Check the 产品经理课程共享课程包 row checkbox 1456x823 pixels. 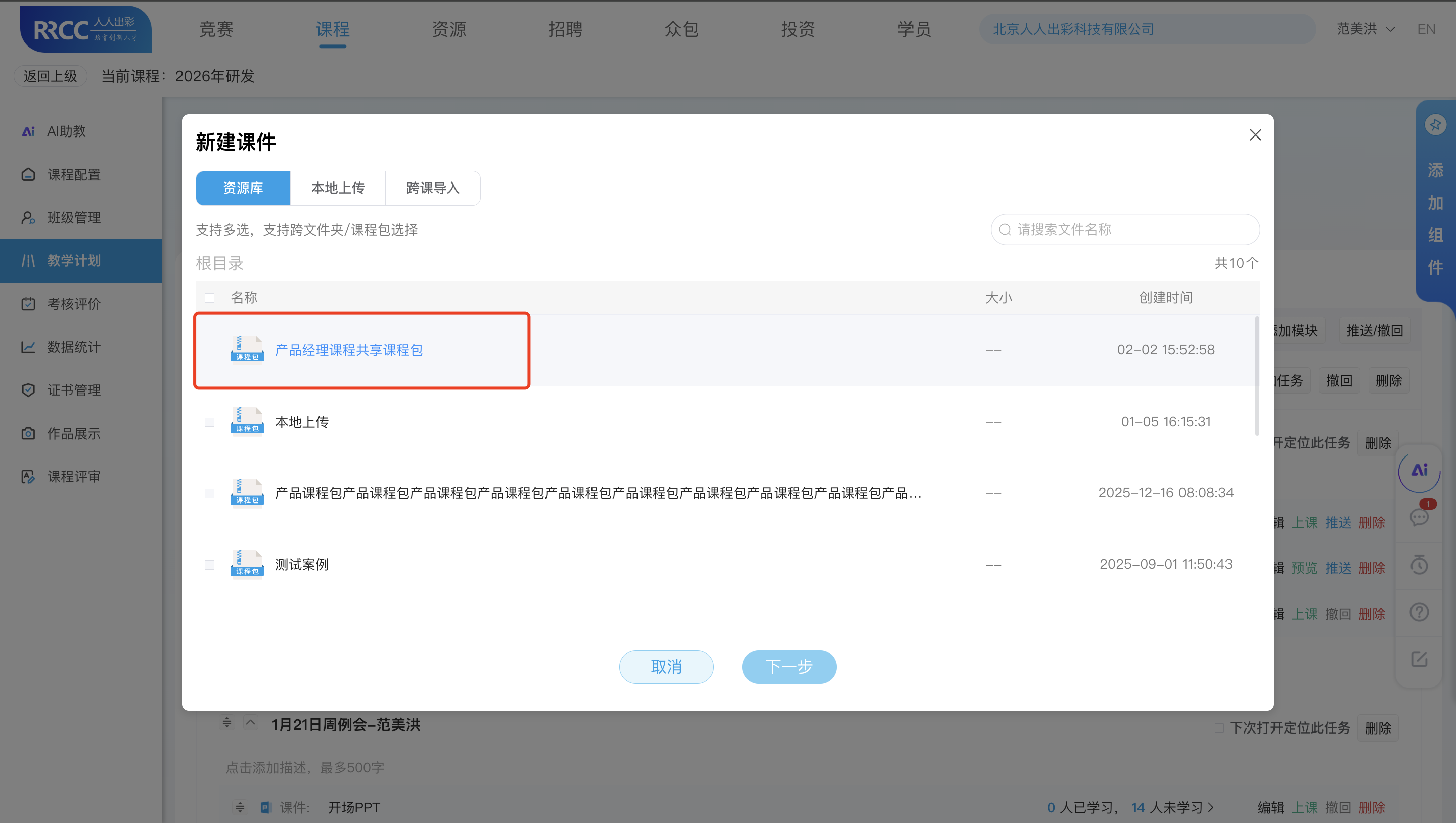[210, 350]
